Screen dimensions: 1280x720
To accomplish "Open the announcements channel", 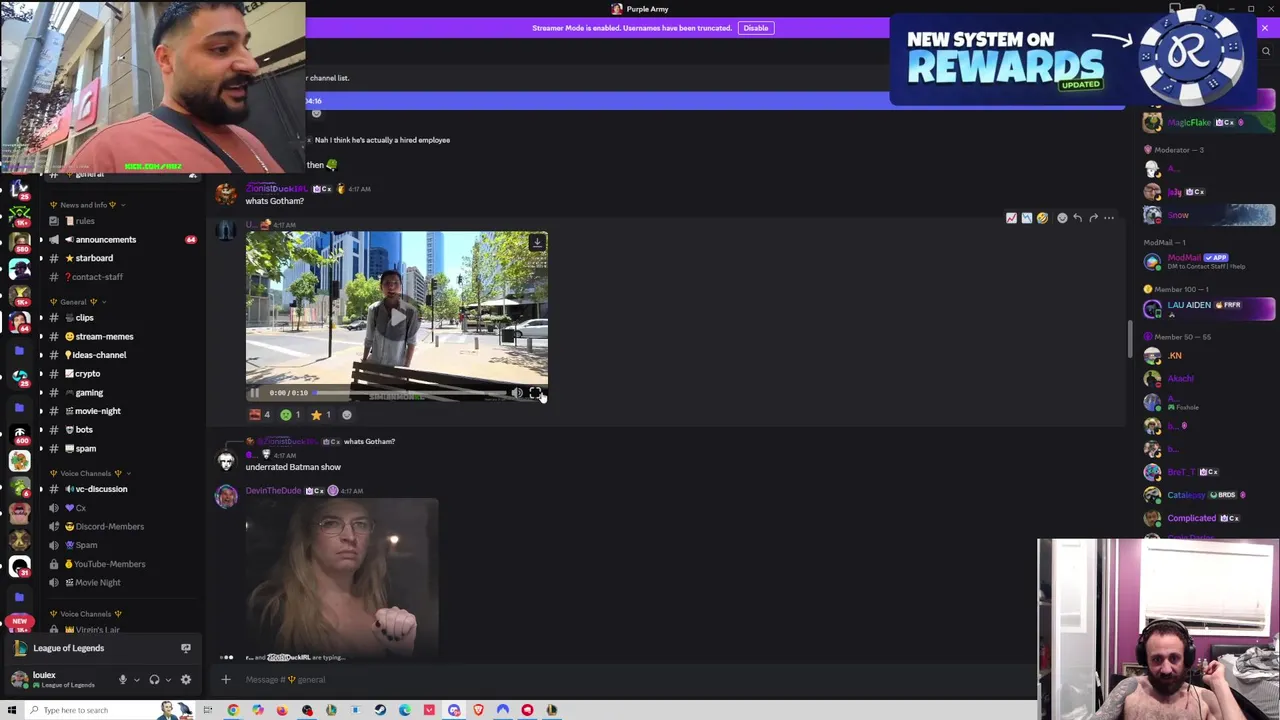I will pos(120,240).
